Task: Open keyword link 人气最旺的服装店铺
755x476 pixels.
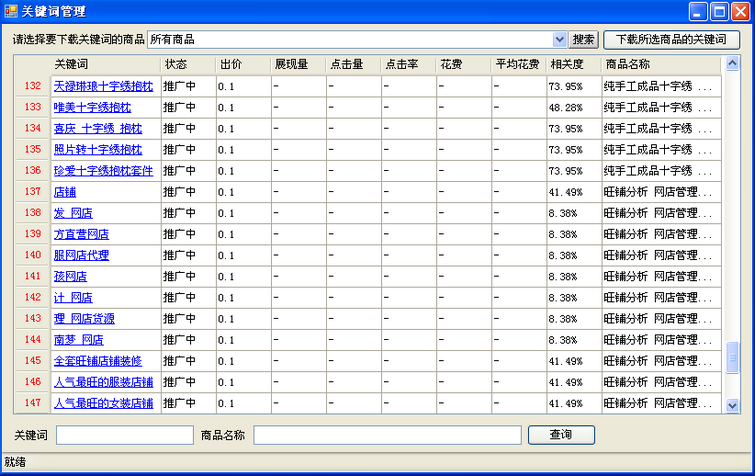Action: (x=104, y=382)
